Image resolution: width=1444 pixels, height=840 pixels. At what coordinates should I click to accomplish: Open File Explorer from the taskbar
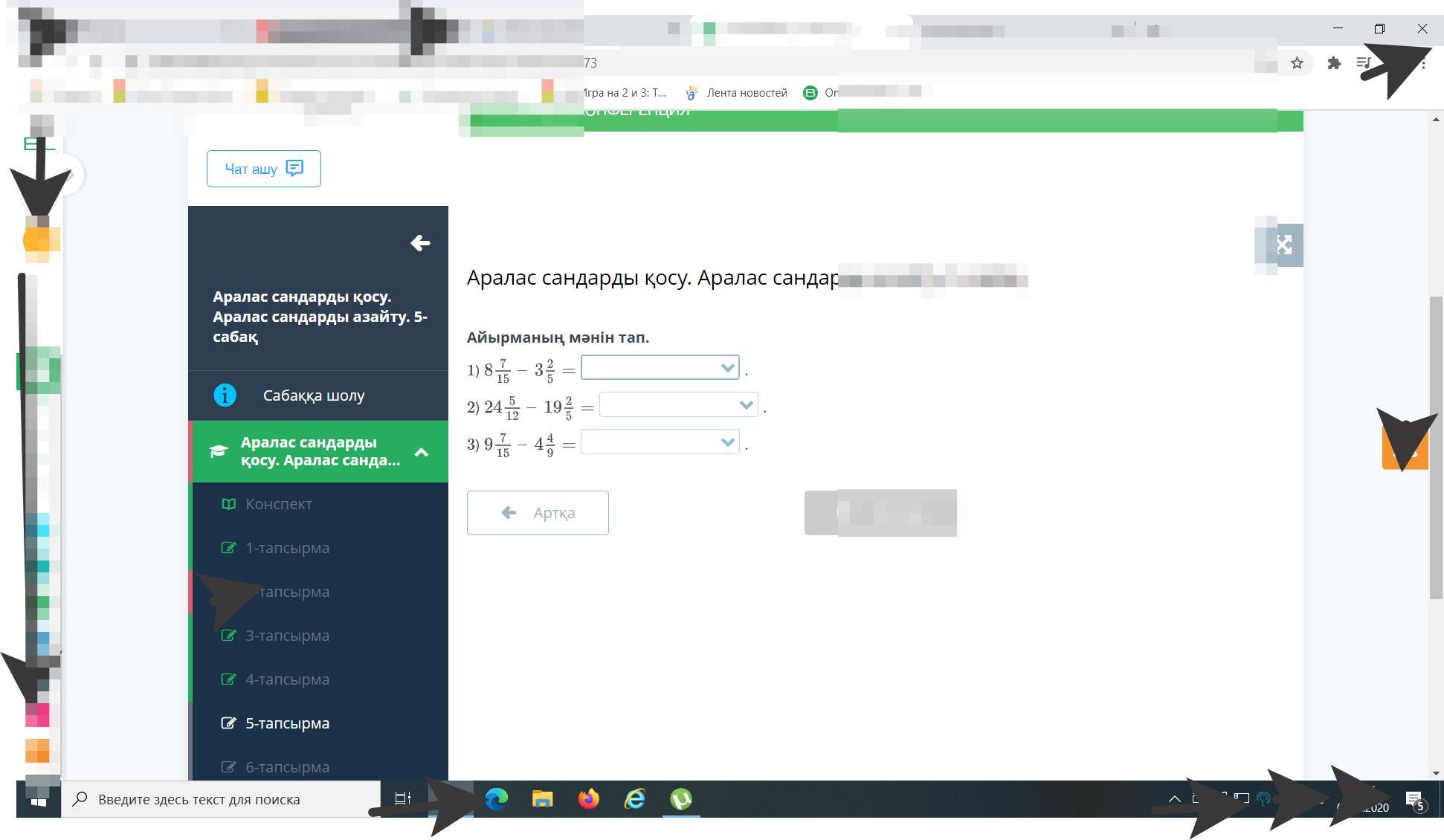click(x=542, y=799)
